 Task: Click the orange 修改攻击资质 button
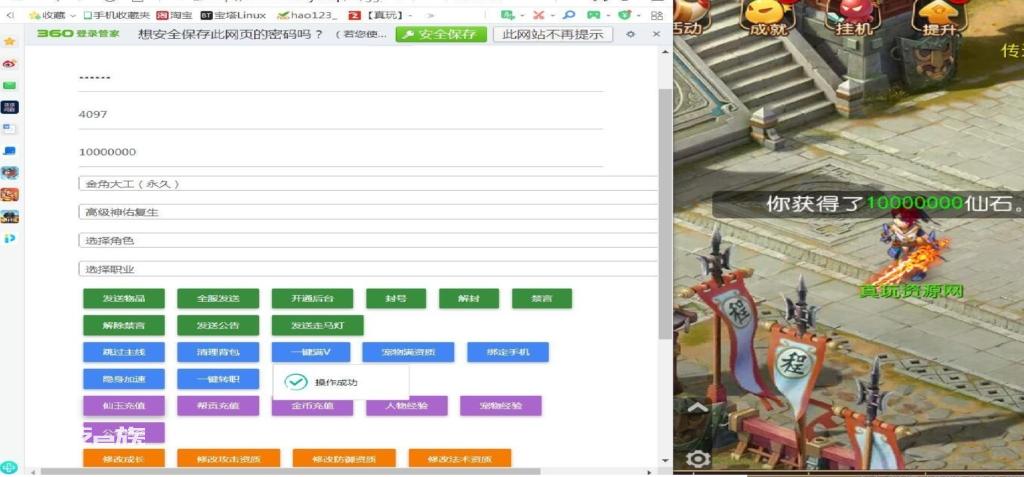click(x=229, y=458)
